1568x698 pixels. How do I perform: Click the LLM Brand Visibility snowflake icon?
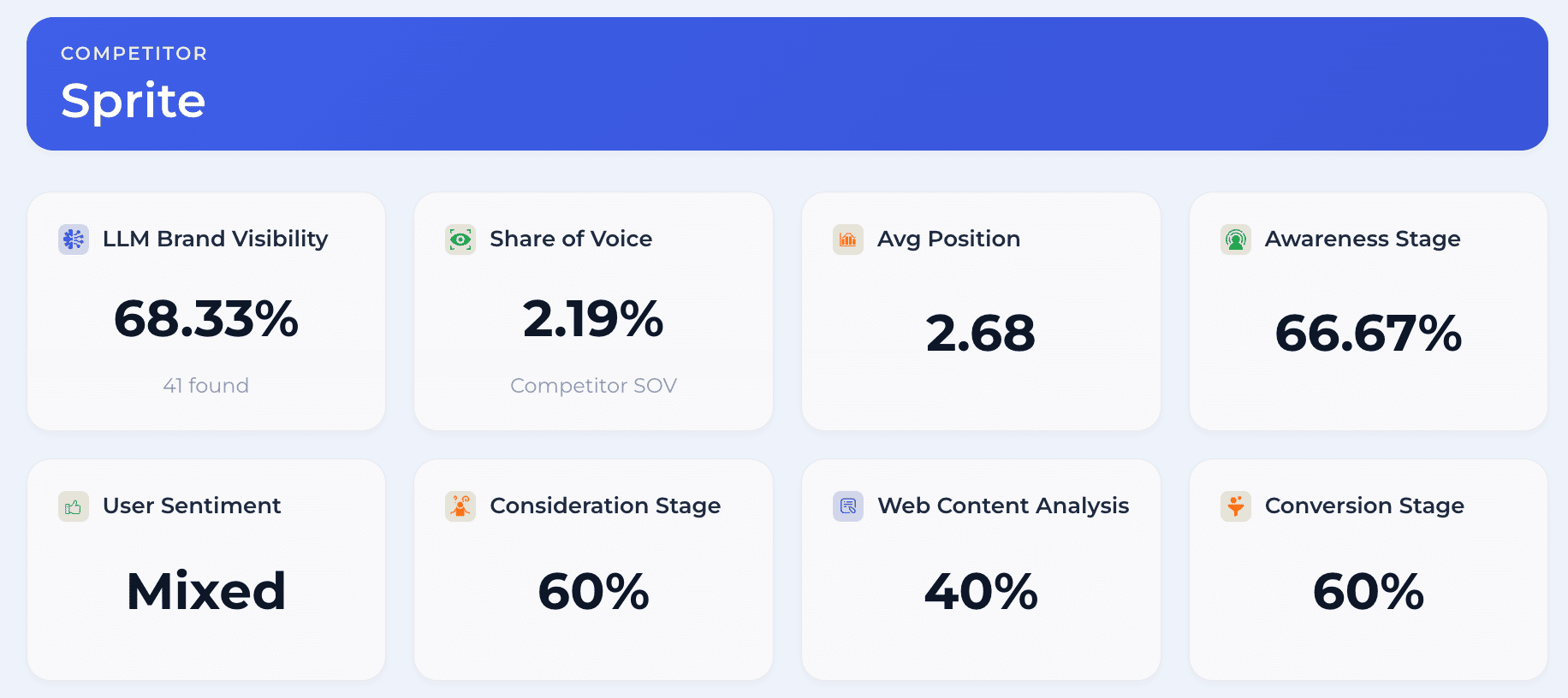click(74, 240)
